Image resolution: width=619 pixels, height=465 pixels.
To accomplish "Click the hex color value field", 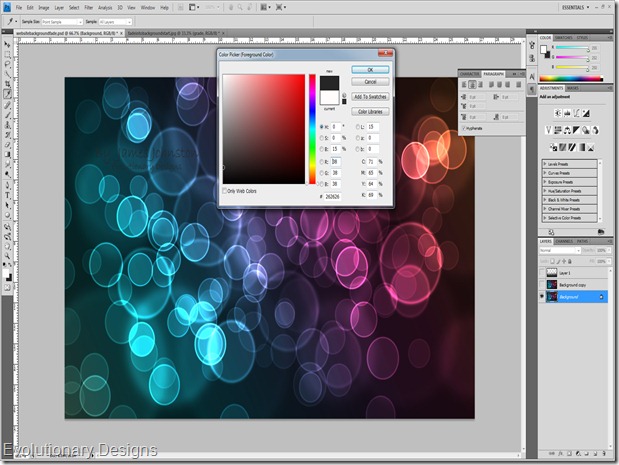I will (332, 196).
